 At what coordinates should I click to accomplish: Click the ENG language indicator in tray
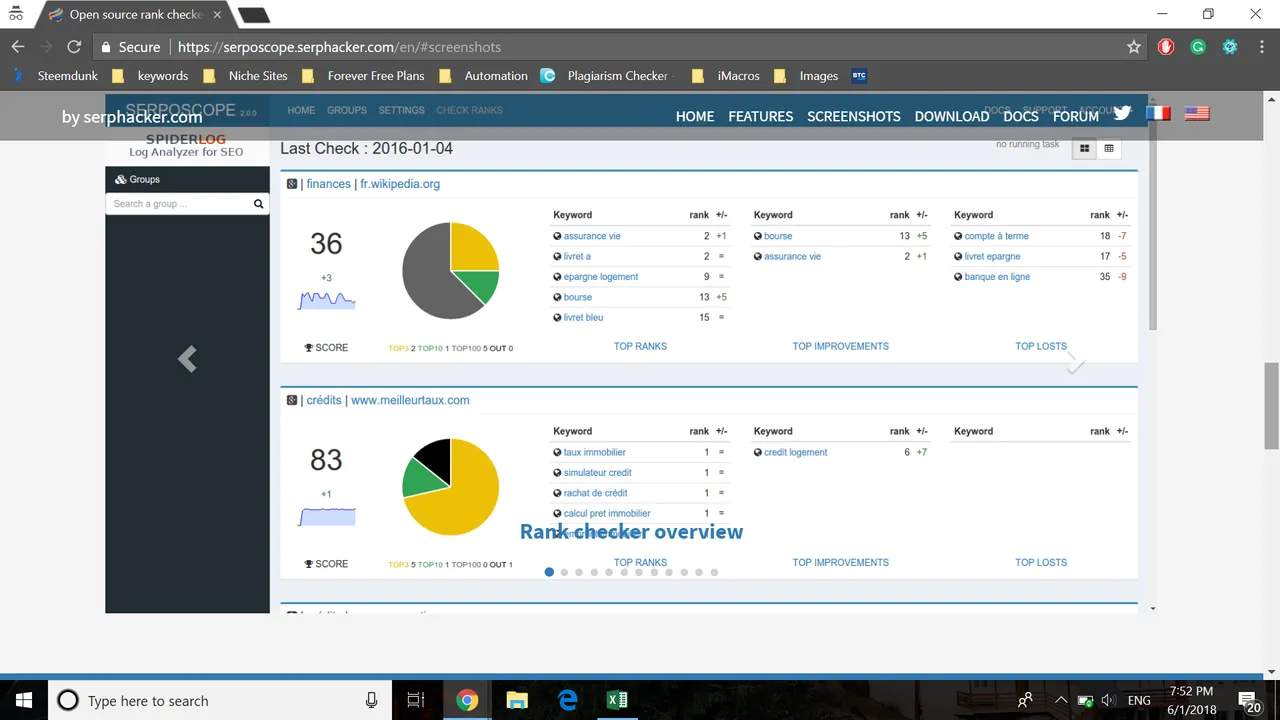coord(1139,700)
